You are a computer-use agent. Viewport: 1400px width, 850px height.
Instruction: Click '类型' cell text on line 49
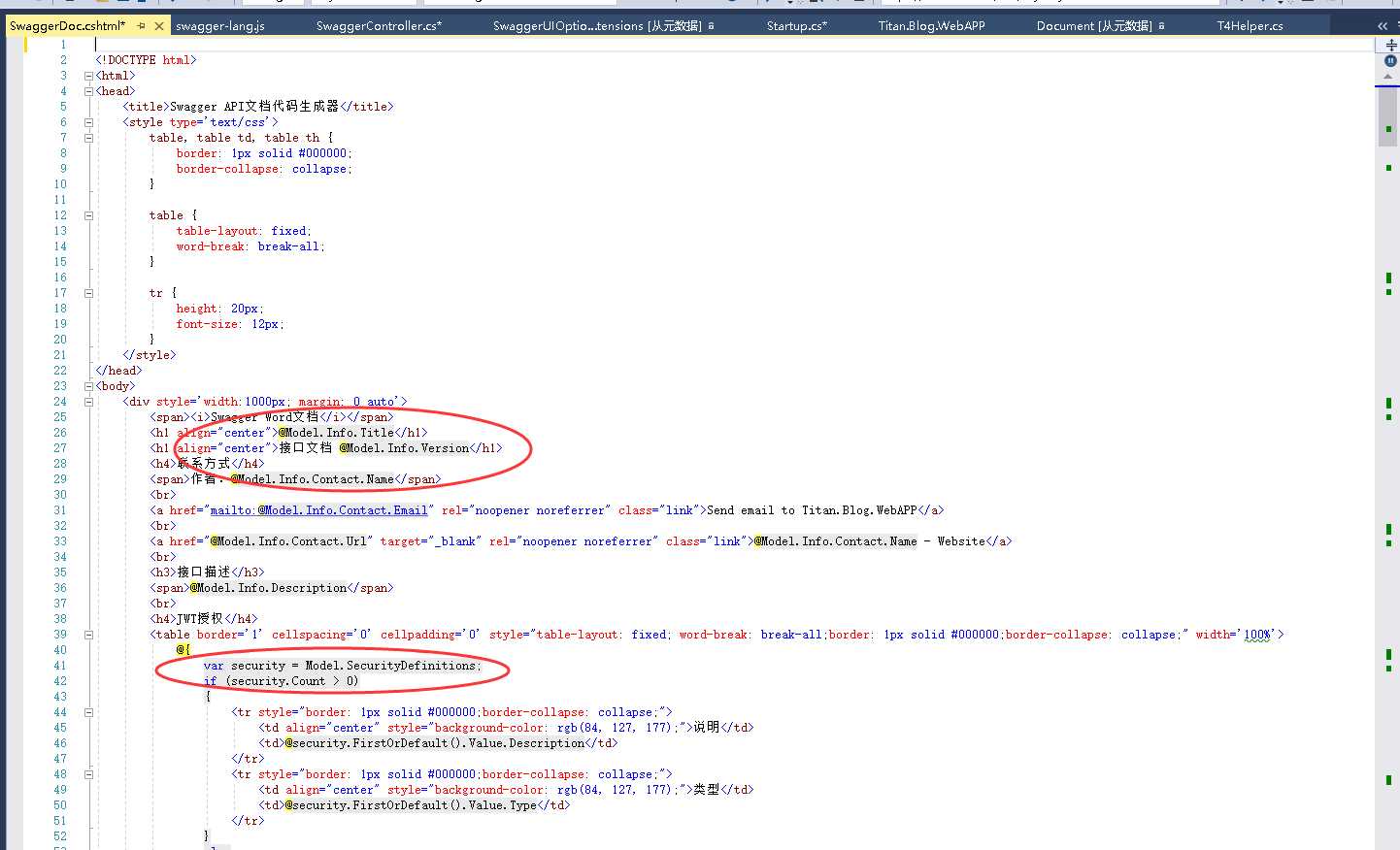[x=706, y=790]
